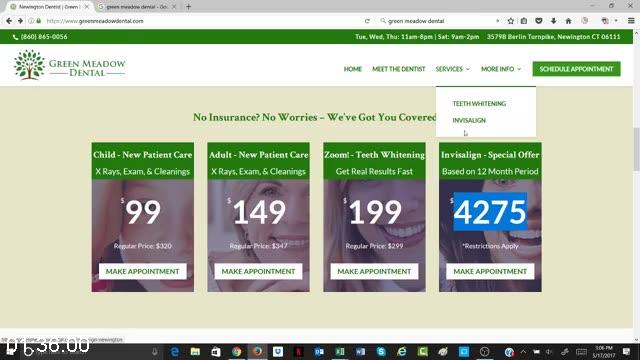Viewport: 640px width, 360px height.
Task: Click the address bar URL field
Action: (200, 21)
